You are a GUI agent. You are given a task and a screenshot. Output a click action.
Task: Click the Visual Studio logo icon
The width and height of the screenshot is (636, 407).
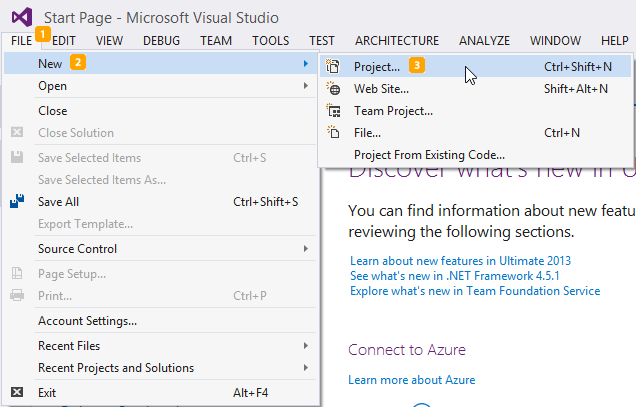point(22,16)
